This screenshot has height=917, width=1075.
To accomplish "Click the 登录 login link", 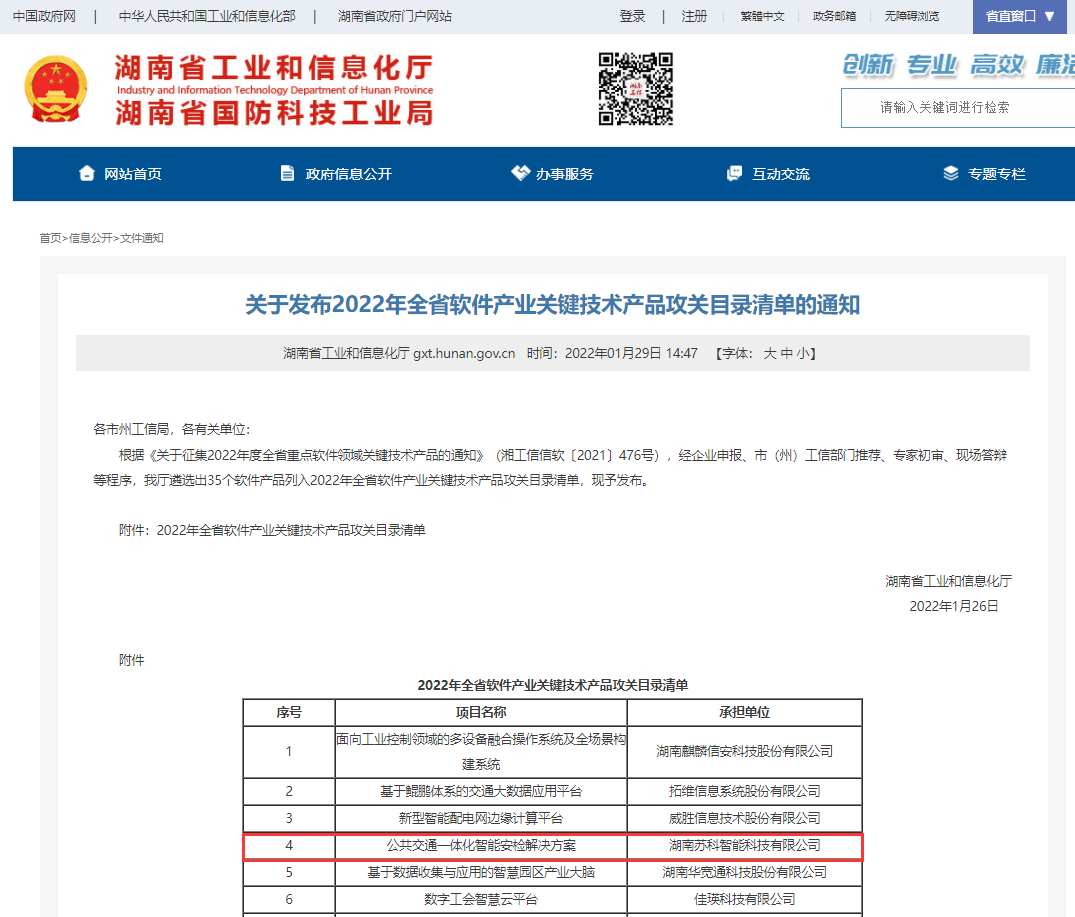I will click(x=632, y=17).
